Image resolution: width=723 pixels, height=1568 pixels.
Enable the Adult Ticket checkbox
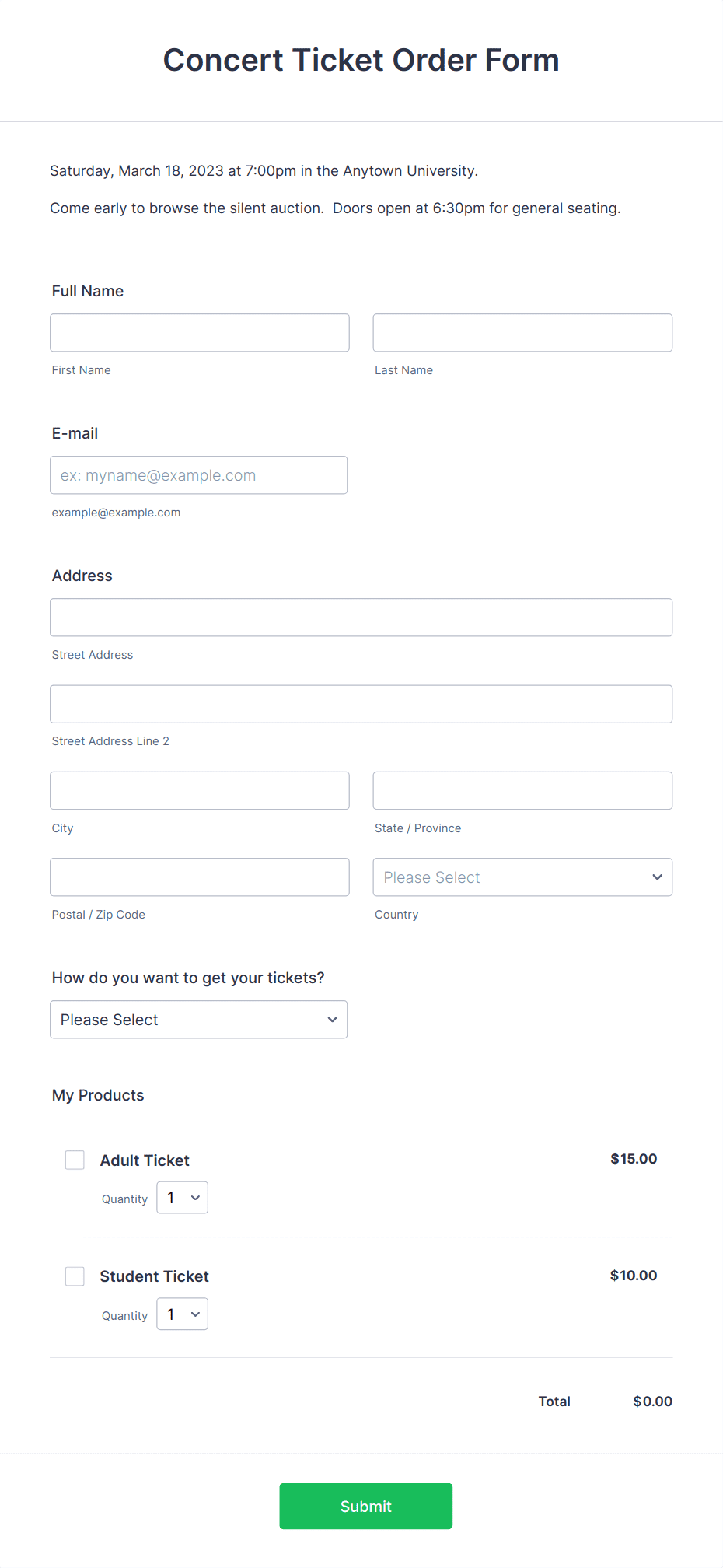[x=75, y=1159]
